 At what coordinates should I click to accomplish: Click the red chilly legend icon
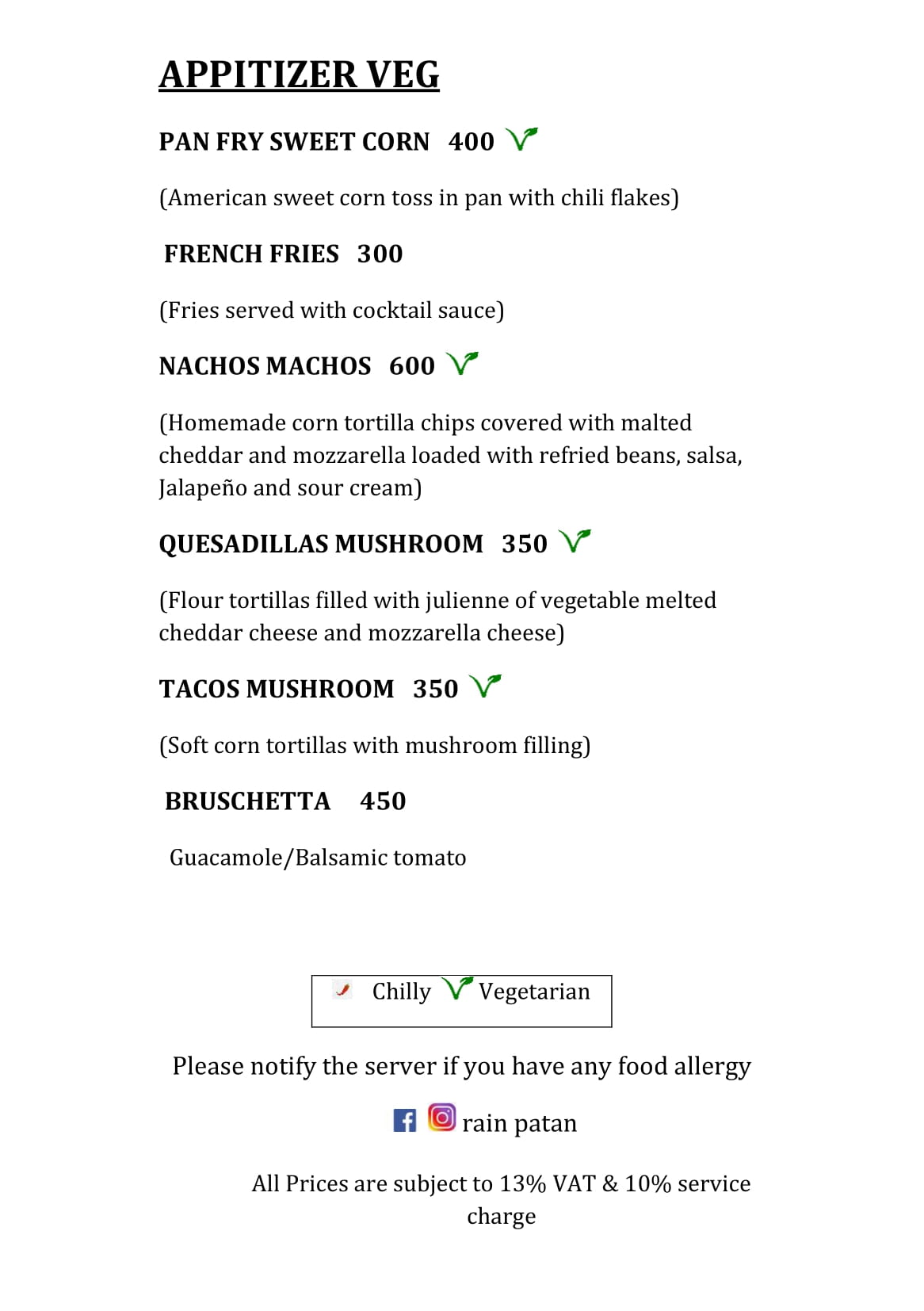click(342, 989)
